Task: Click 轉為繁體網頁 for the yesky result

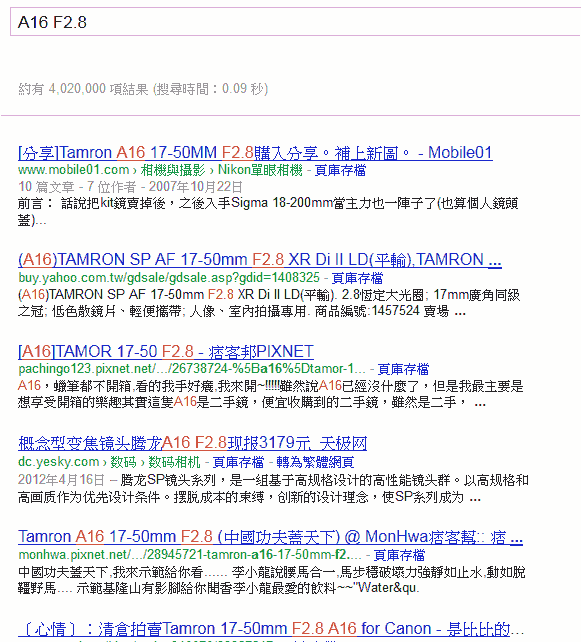Action: [315, 462]
